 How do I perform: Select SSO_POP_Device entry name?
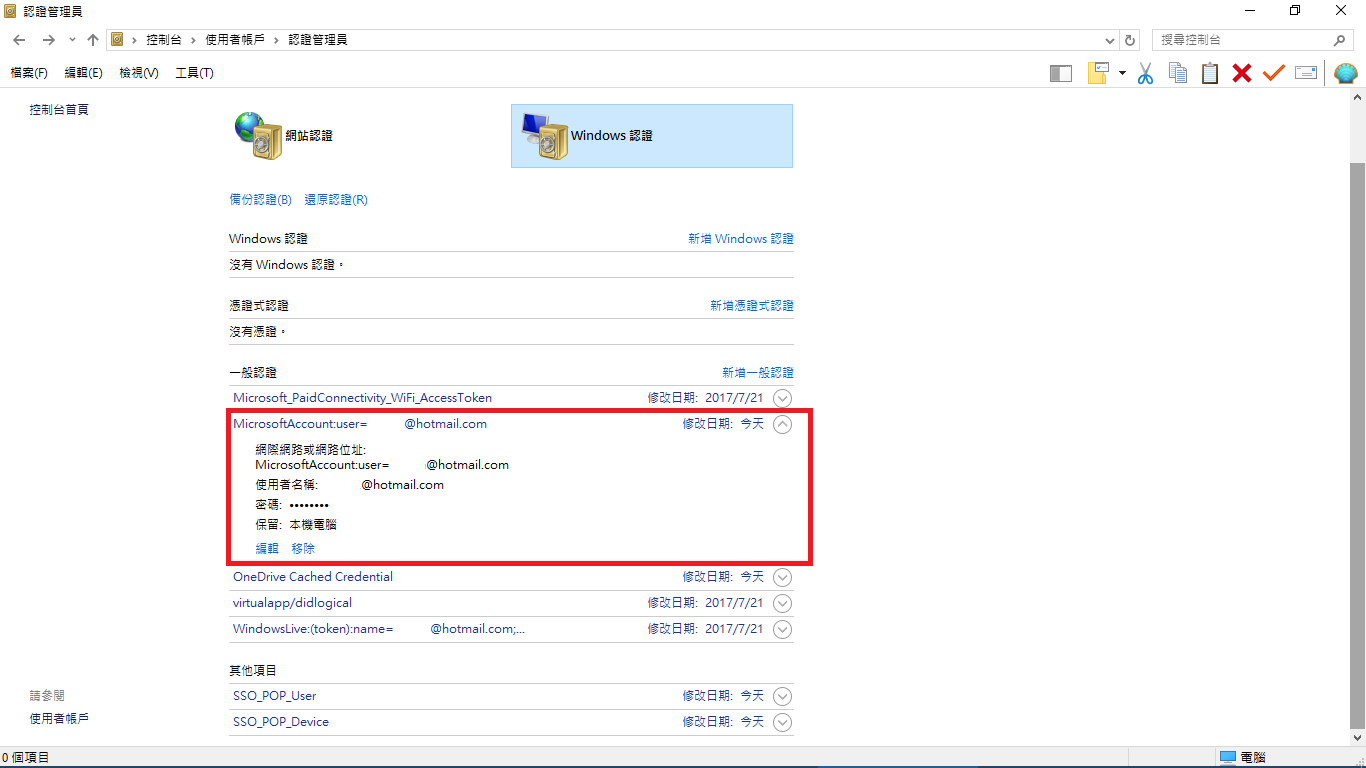click(281, 722)
